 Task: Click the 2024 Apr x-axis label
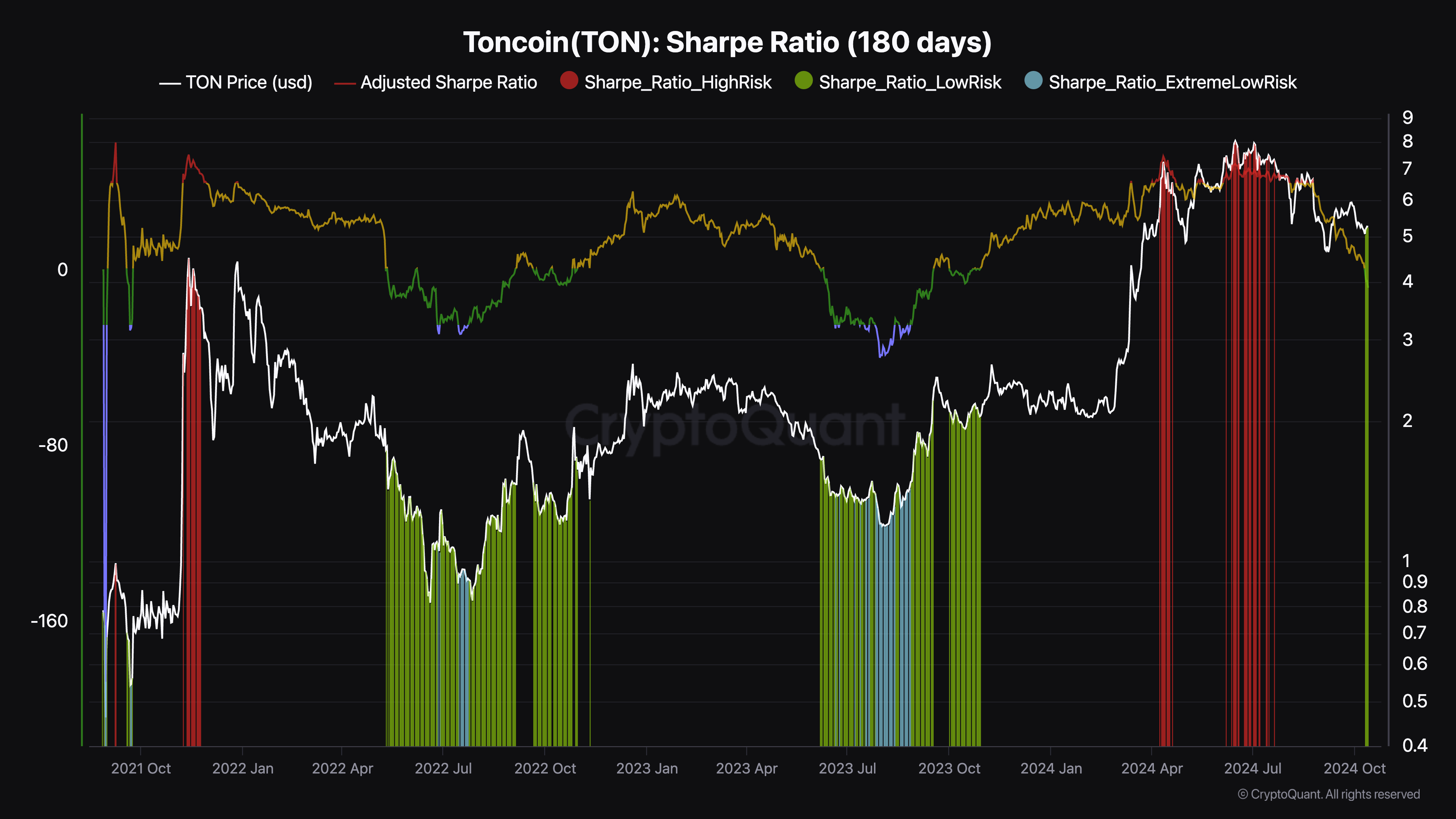click(x=1152, y=769)
